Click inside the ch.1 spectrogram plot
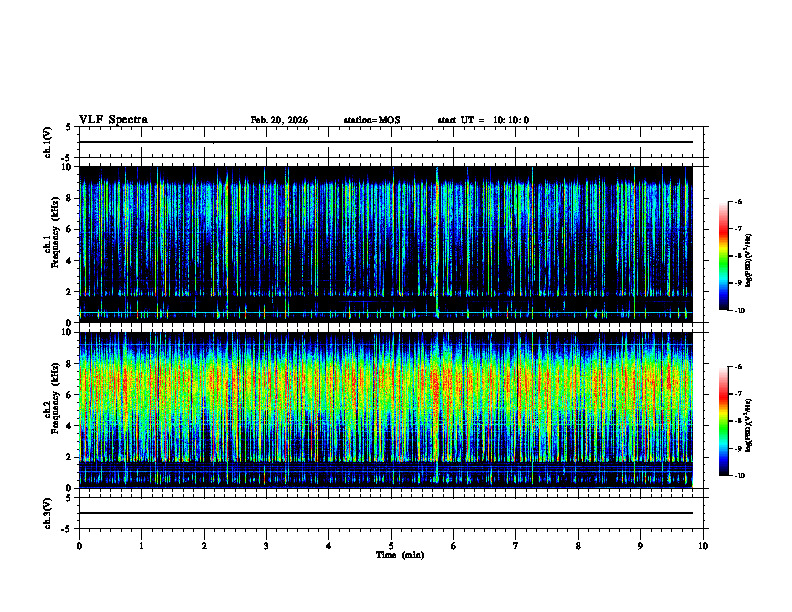The height and width of the screenshot is (612, 792). [386, 244]
